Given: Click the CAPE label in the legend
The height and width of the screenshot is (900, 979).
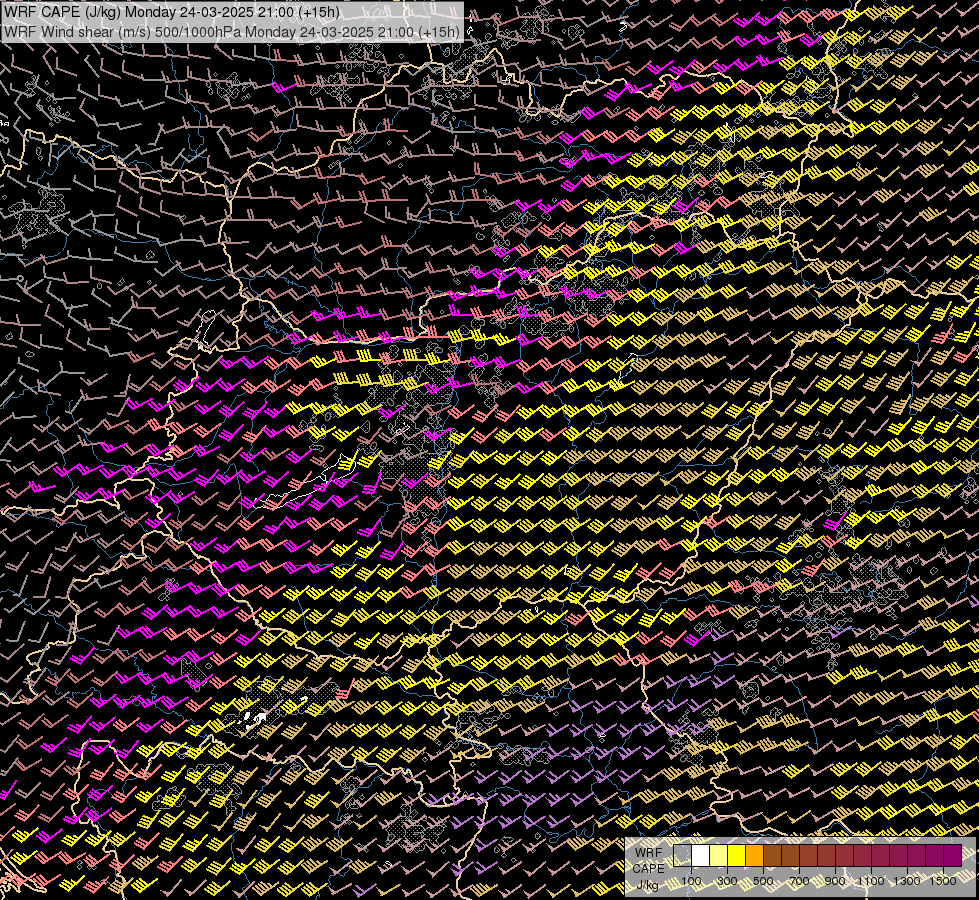Looking at the screenshot, I should 648,868.
